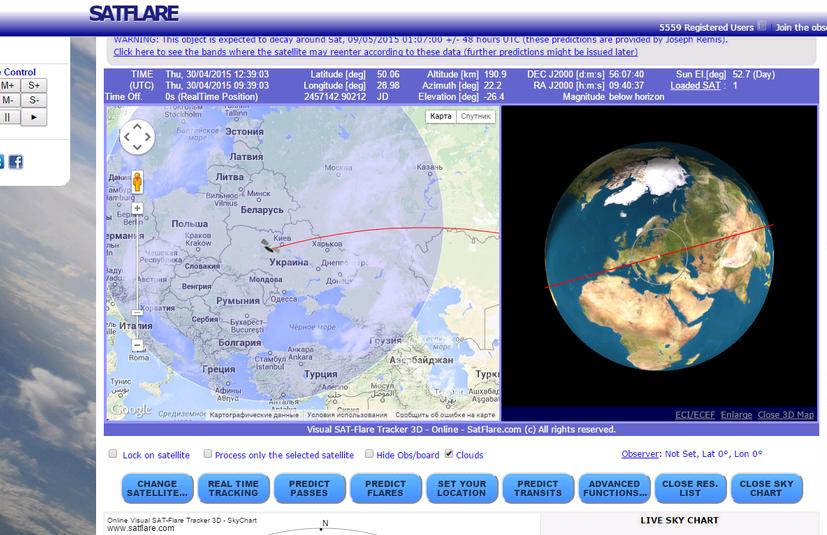Click the 5559 Registered Users text
This screenshot has width=827, height=535.
(706, 27)
